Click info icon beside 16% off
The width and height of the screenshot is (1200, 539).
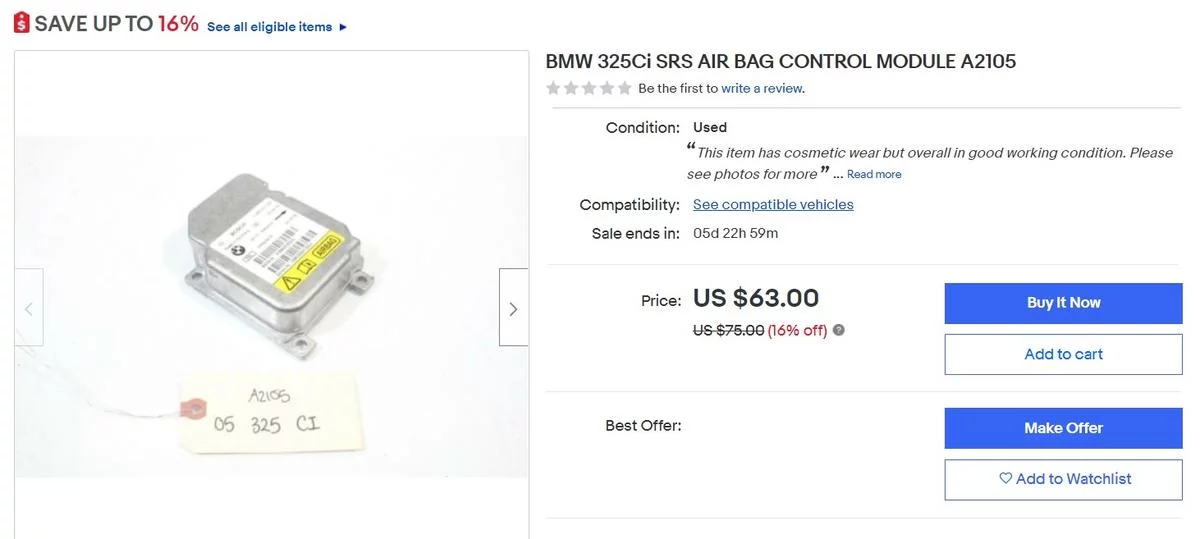point(839,330)
